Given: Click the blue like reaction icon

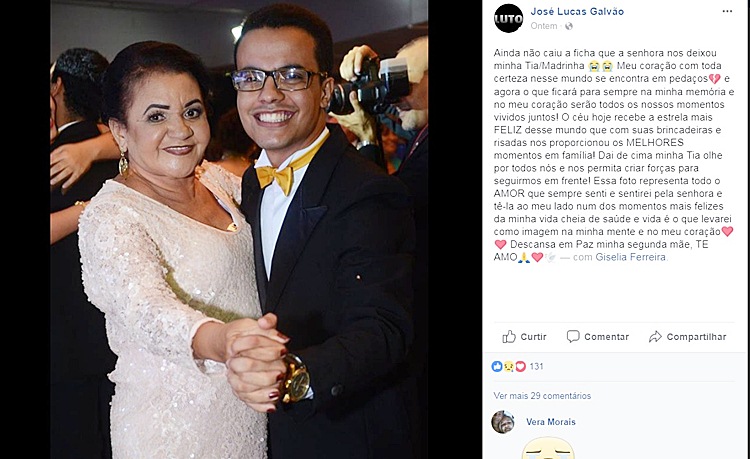Looking at the screenshot, I should coord(497,366).
